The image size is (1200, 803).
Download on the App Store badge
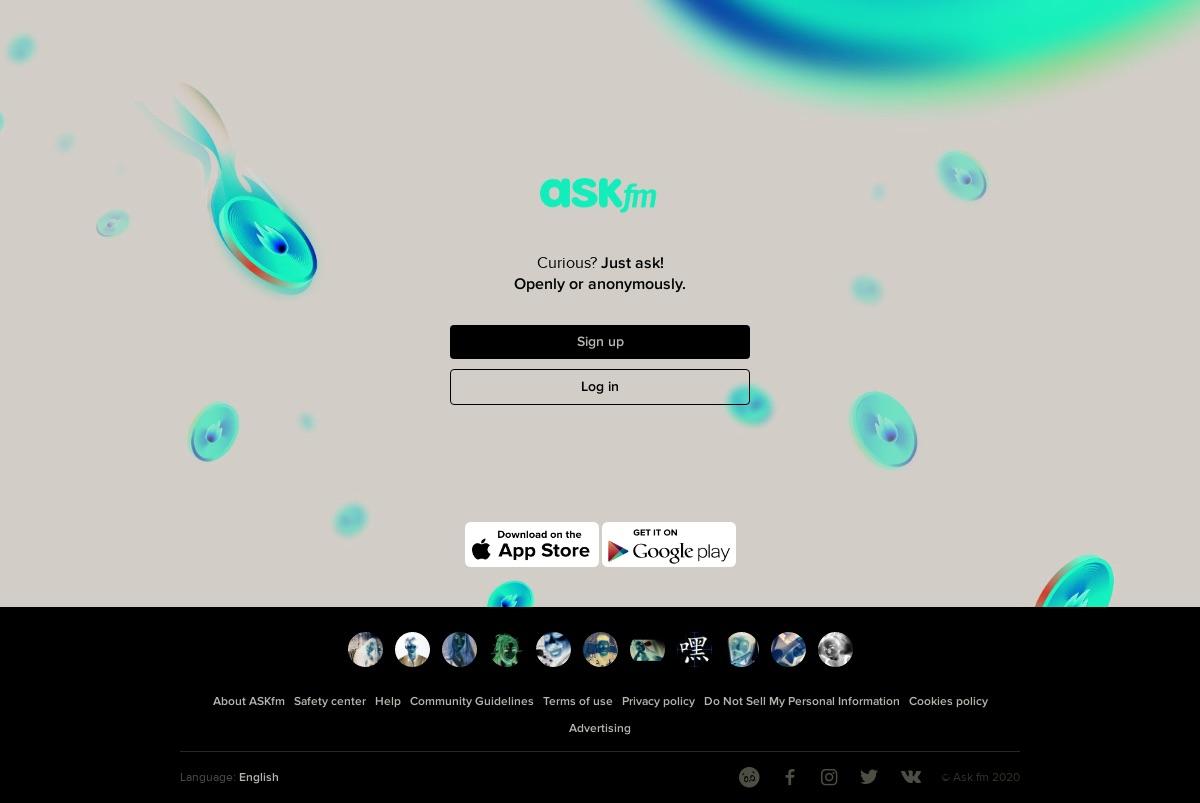click(532, 544)
